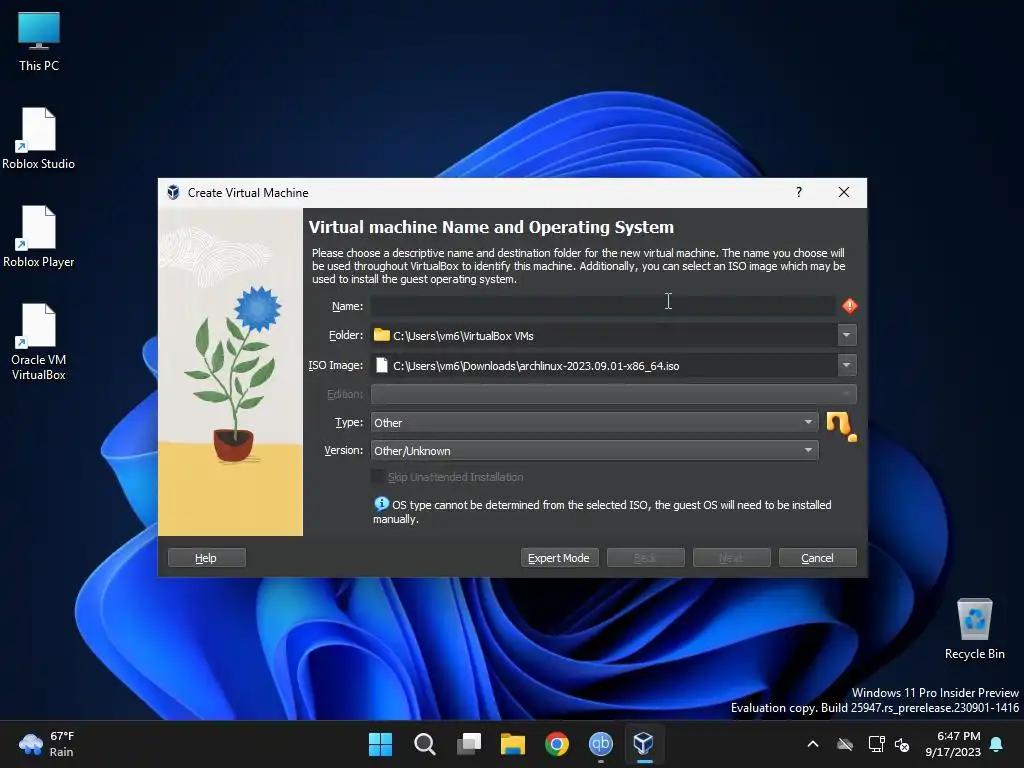Click the folder path C:\Users\vm6\VirtualBox VMs
The image size is (1024, 768).
pos(463,336)
